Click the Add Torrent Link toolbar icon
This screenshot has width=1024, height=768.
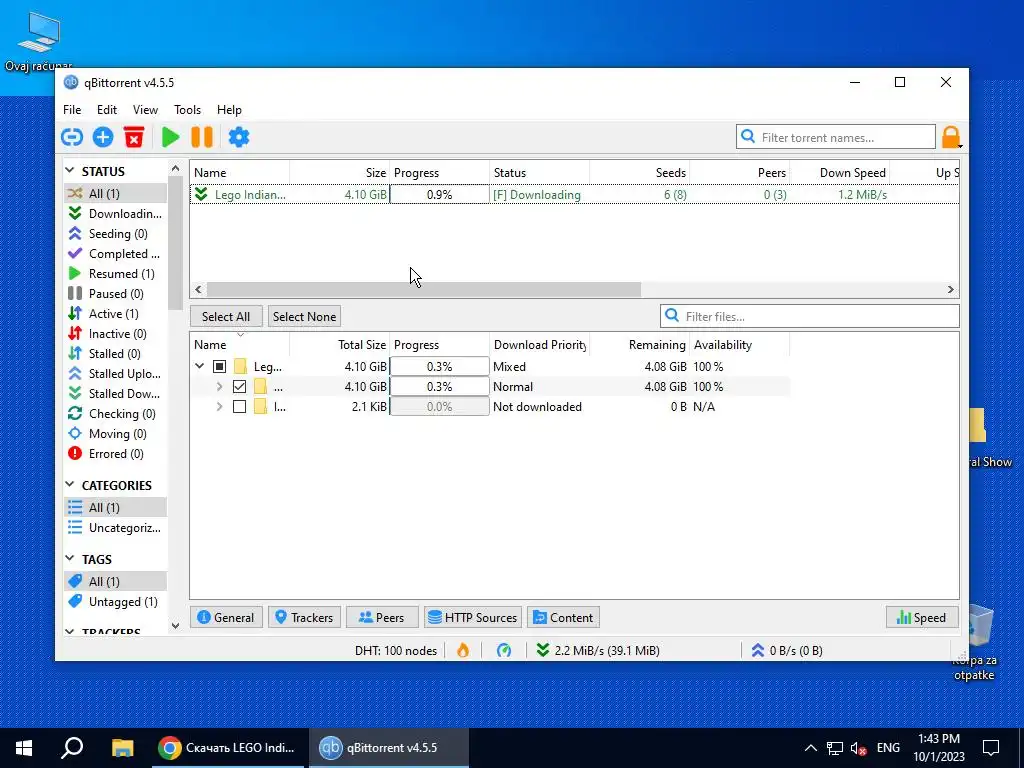tap(72, 137)
